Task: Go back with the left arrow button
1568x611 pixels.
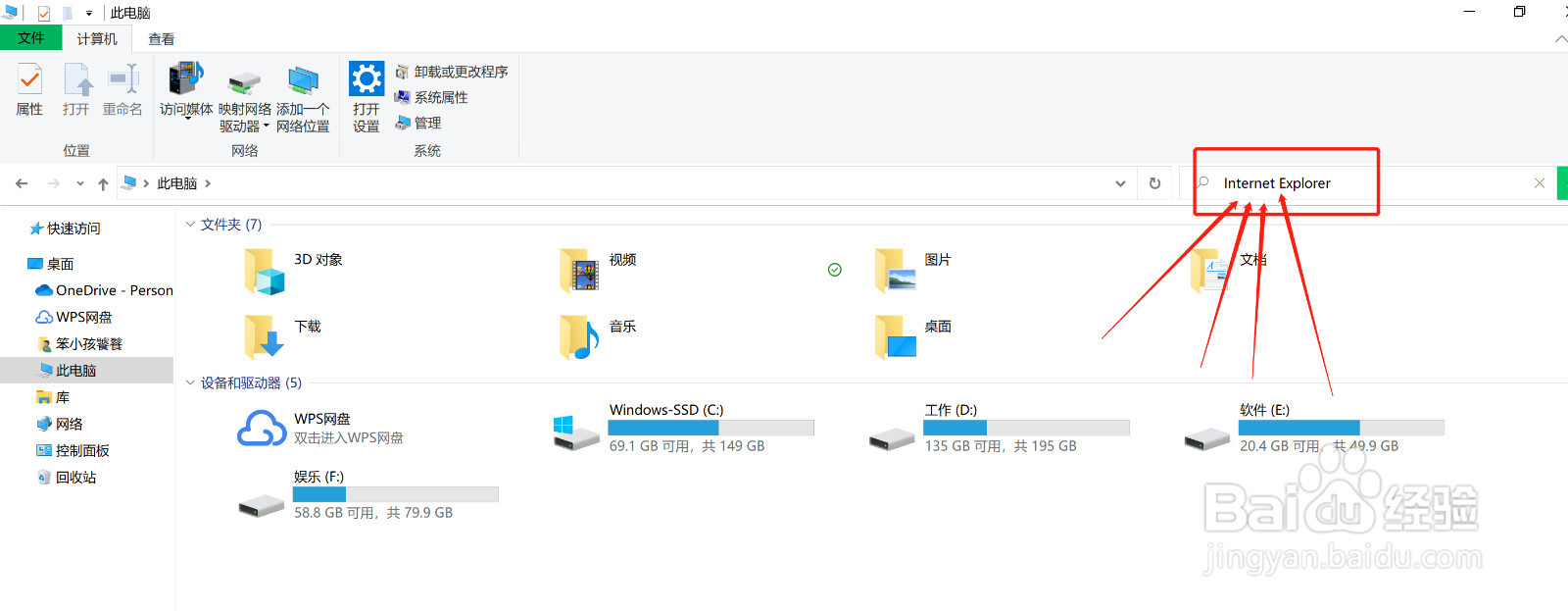Action: (x=22, y=183)
